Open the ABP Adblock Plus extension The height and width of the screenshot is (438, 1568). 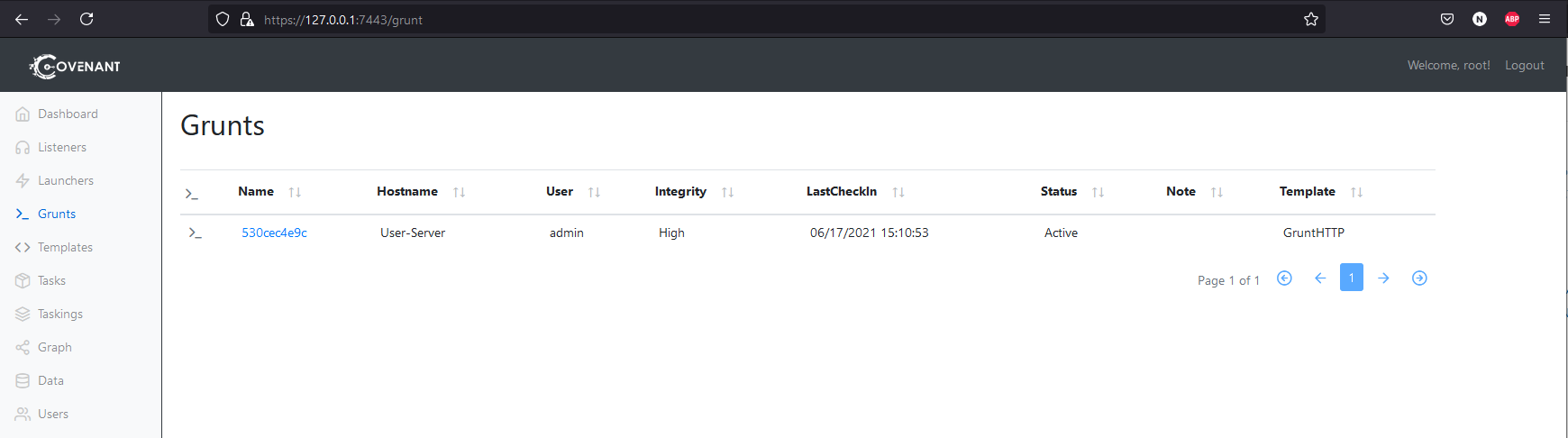pyautogui.click(x=1512, y=19)
